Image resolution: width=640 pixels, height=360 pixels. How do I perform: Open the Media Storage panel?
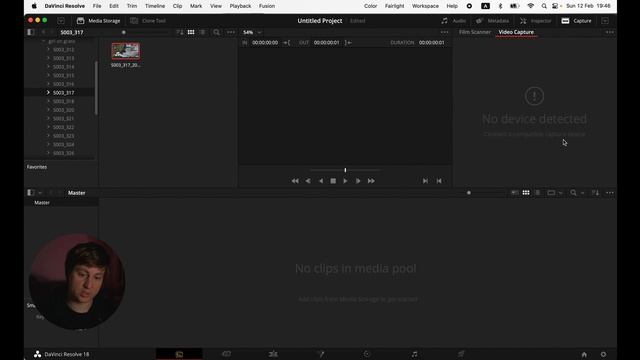pos(98,21)
